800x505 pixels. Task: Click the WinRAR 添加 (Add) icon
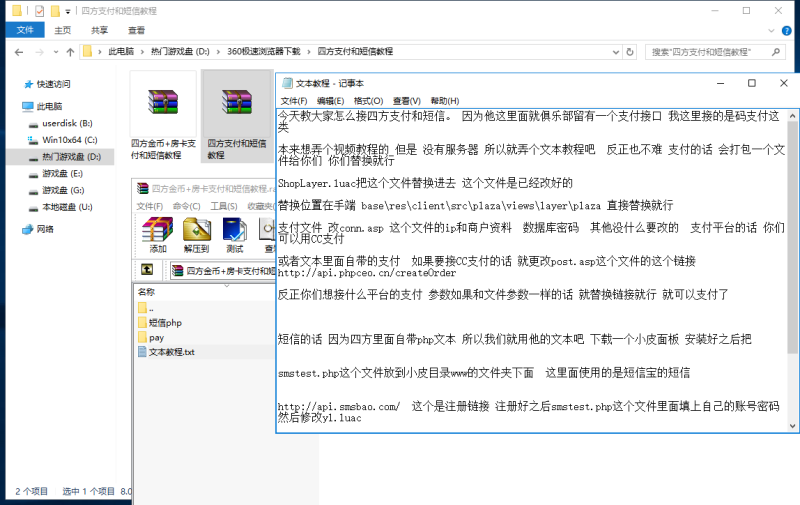tap(157, 235)
